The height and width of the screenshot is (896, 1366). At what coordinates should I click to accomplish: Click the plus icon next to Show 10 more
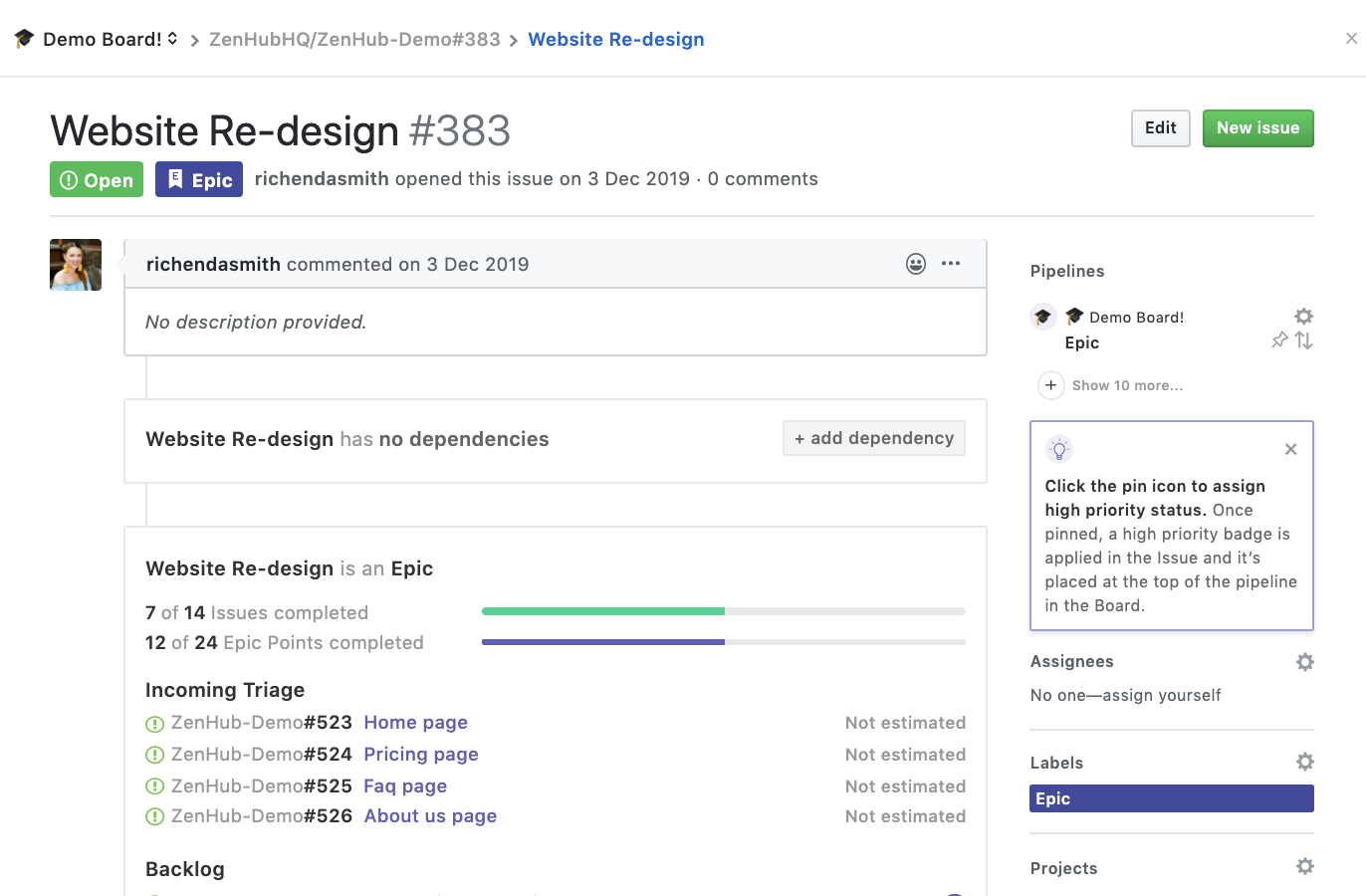coord(1050,384)
